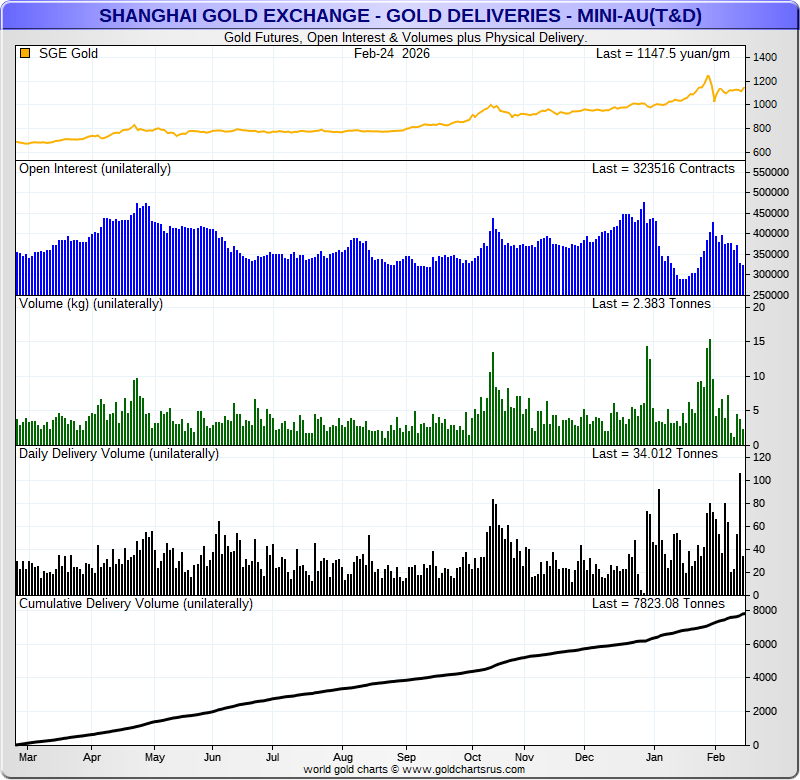
Task: Select the Volume (kg) (unilaterally) panel label
Action: tap(91, 303)
